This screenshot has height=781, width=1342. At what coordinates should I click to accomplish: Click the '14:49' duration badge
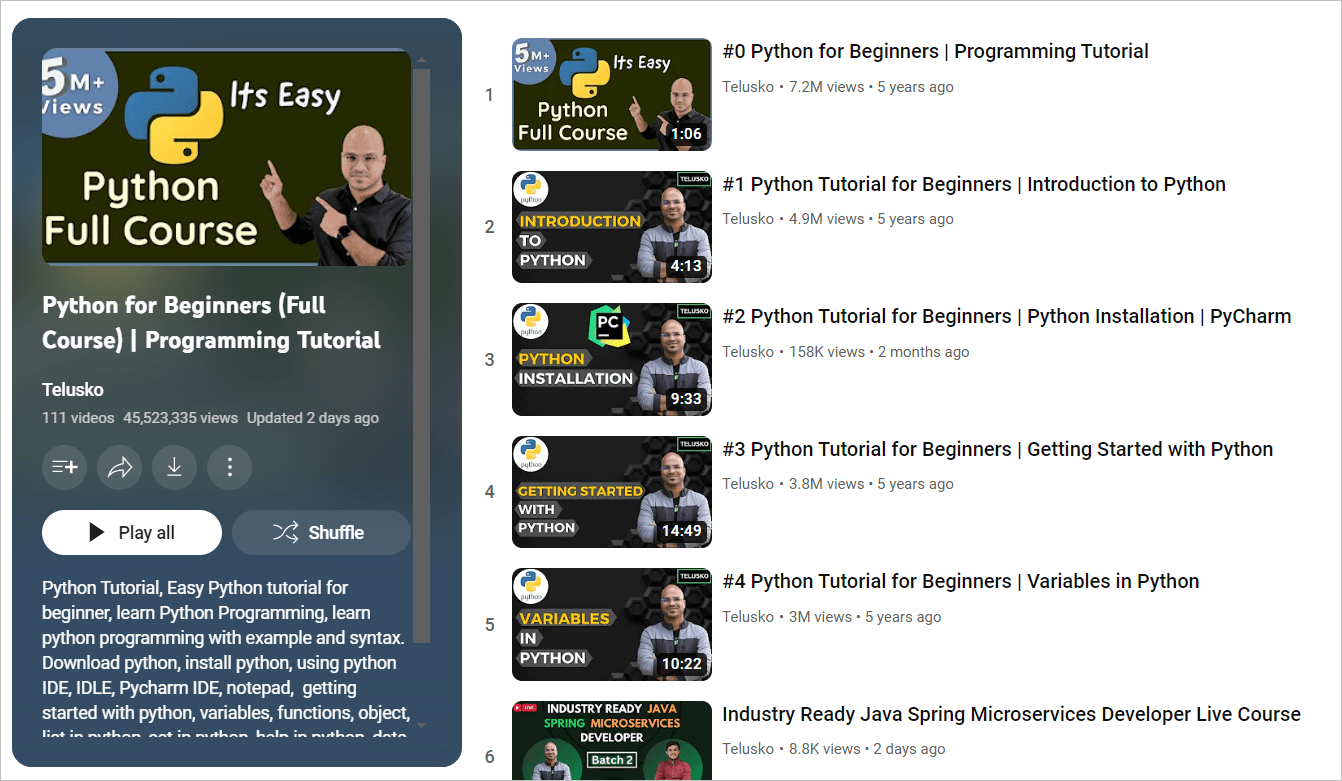682,531
